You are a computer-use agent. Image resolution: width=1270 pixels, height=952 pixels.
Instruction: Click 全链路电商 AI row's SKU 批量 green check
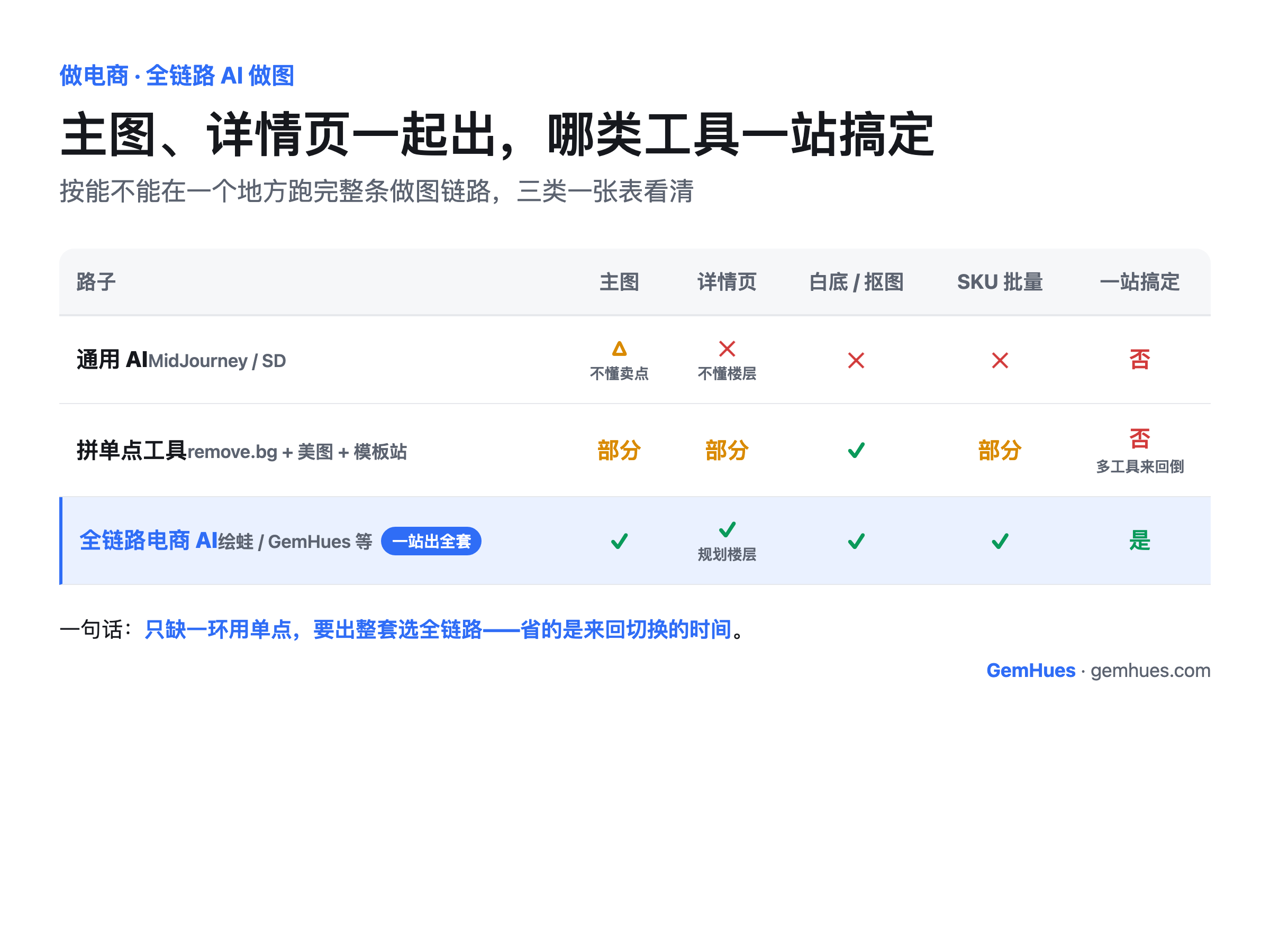[1000, 541]
